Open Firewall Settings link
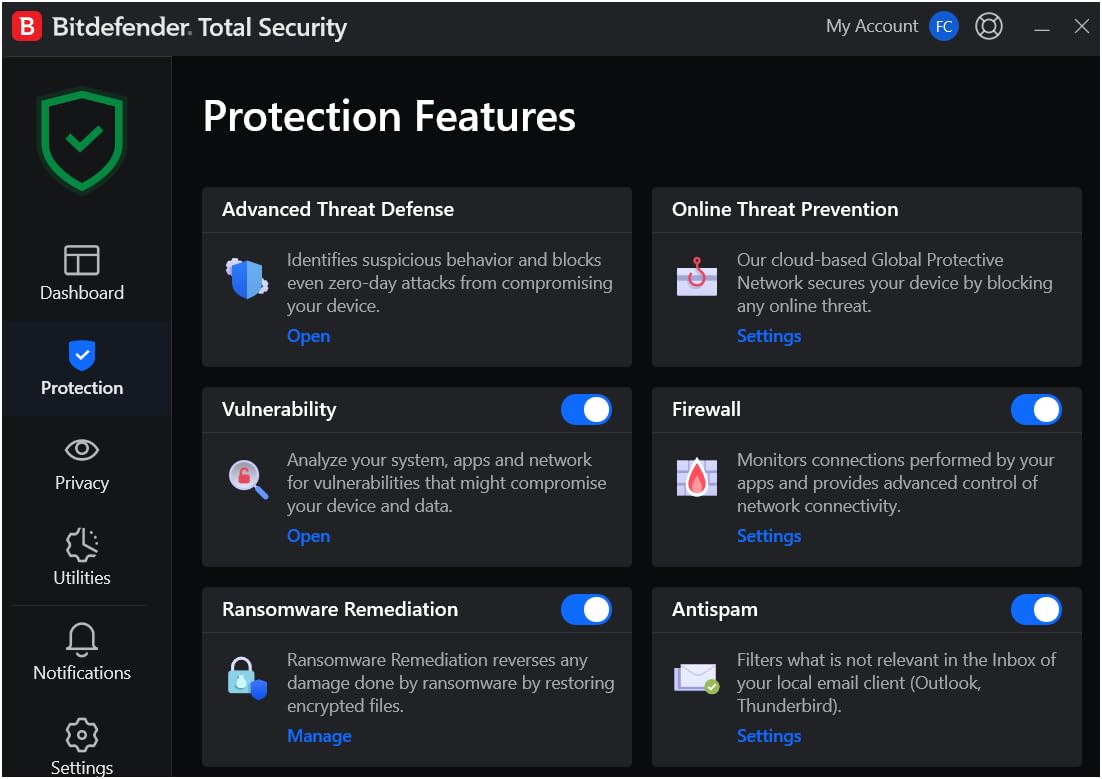This screenshot has height=779, width=1102. click(x=769, y=536)
